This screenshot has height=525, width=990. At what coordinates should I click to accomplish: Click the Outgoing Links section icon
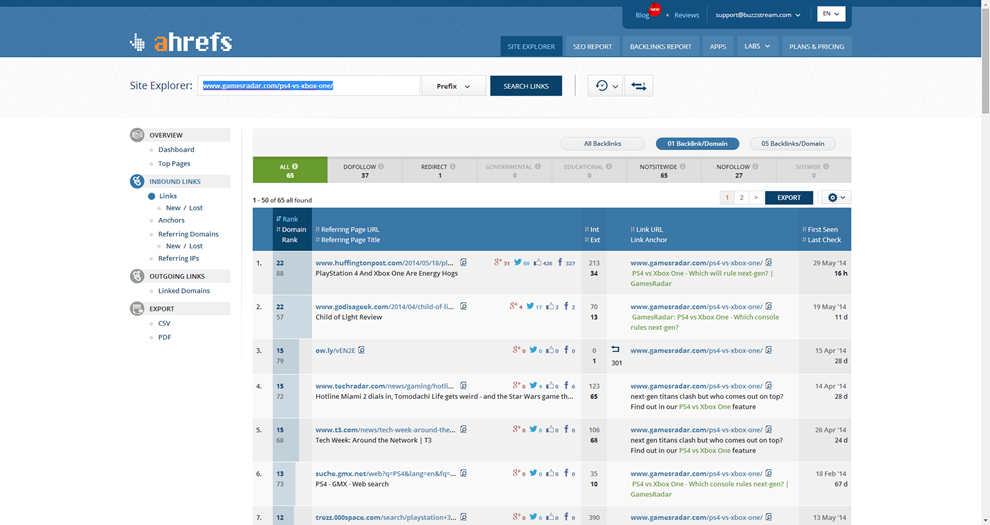[x=137, y=276]
